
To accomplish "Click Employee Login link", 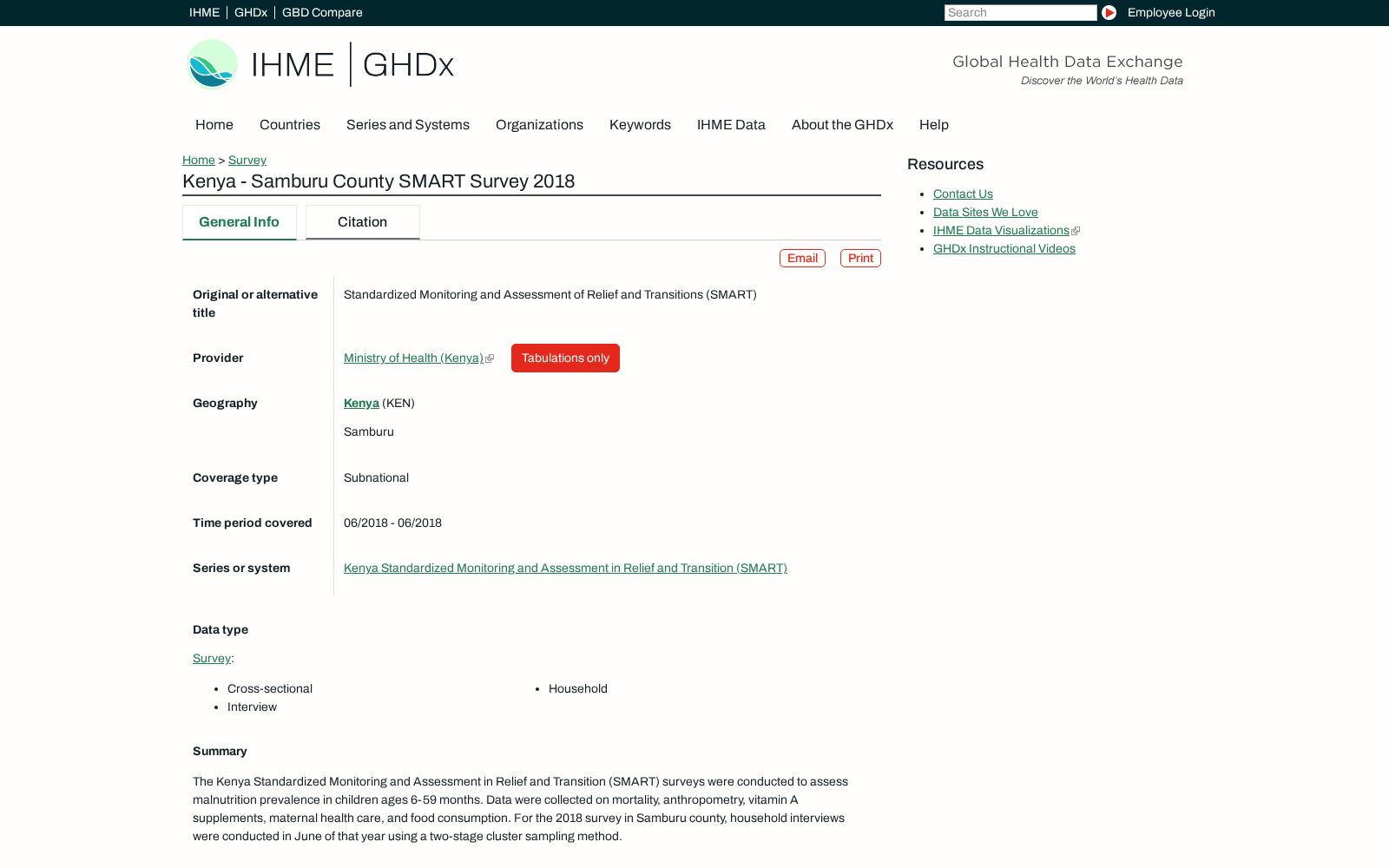I will point(1171,12).
